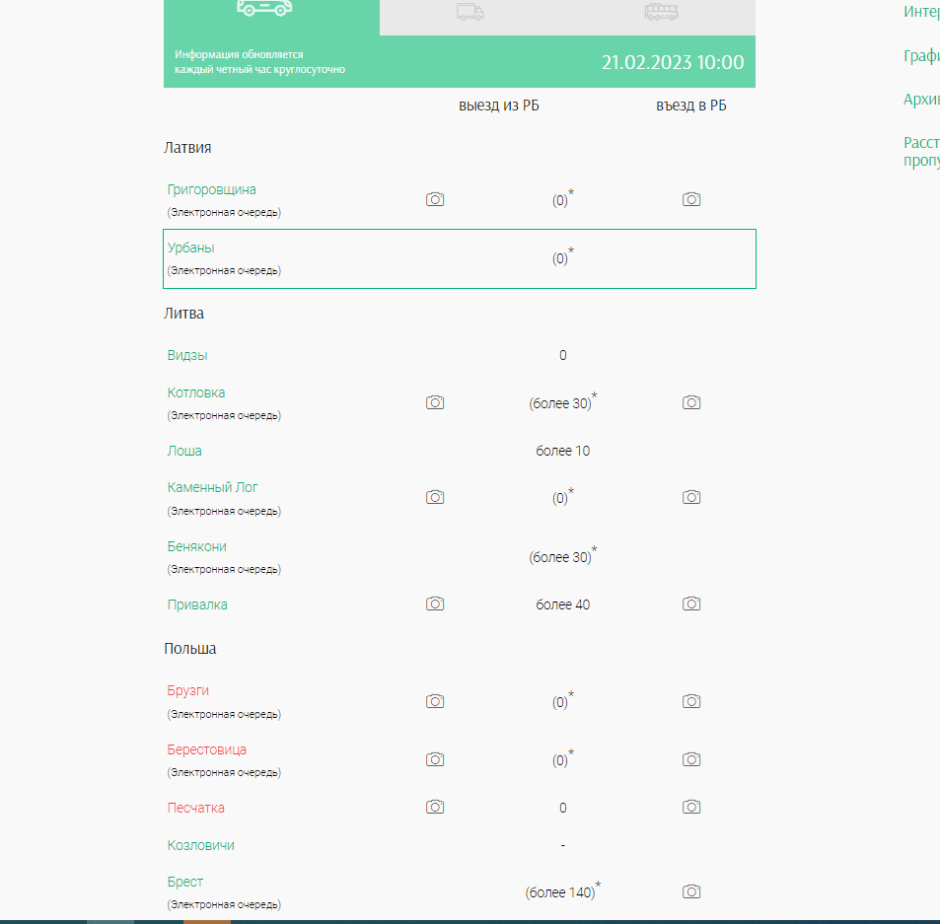Click the Видзы checkpoint link
Viewport: 940px width, 924px height.
tap(188, 355)
